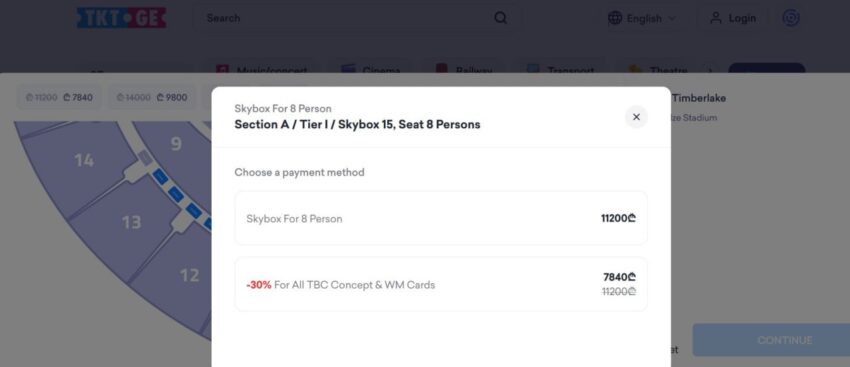Screen dimensions: 850x367
Task: Click the CONTINUE button
Action: 771,340
